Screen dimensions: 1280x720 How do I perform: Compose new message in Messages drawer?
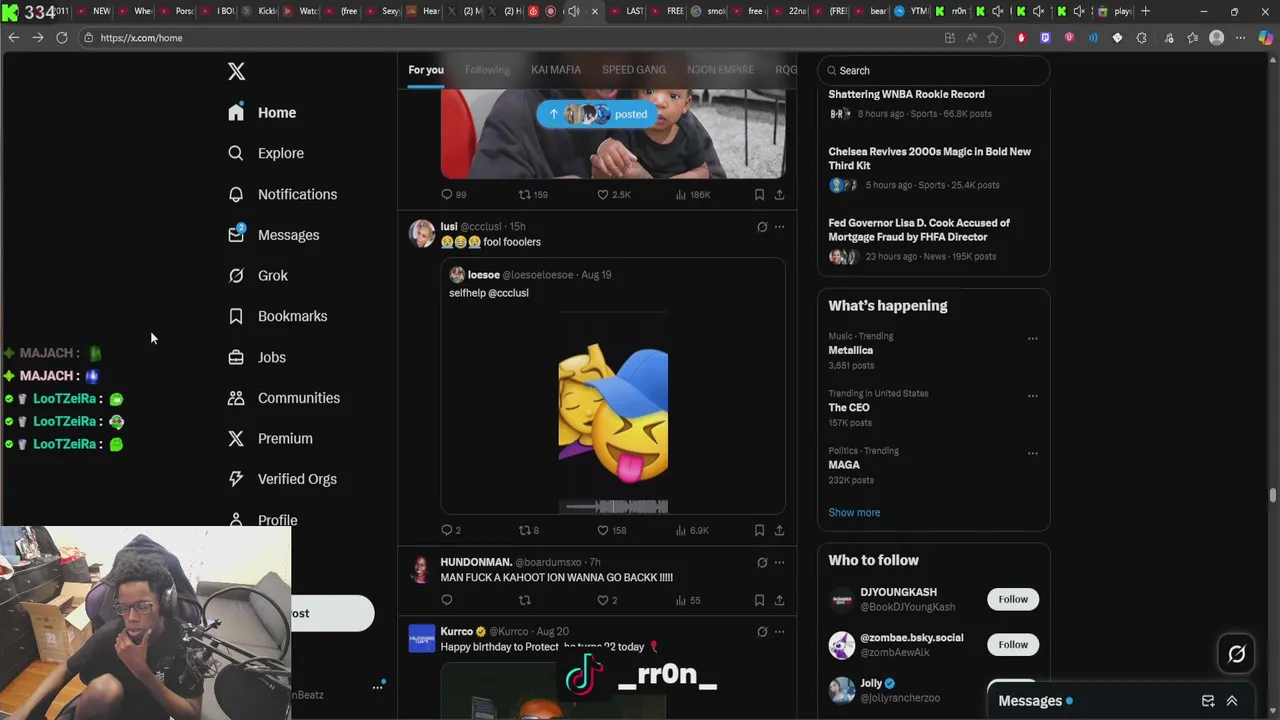point(1208,701)
